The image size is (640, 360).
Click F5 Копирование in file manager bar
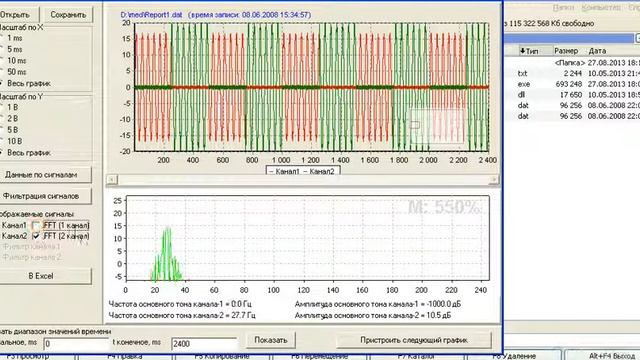coord(222,356)
